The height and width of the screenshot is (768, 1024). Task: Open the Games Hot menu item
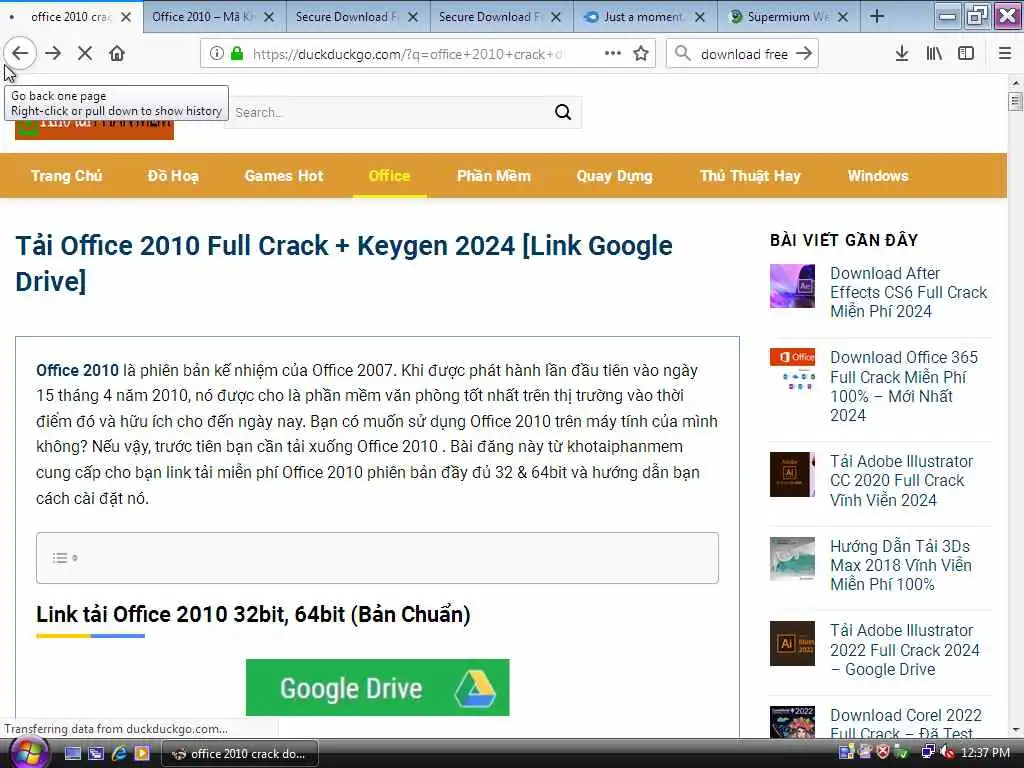tap(283, 176)
